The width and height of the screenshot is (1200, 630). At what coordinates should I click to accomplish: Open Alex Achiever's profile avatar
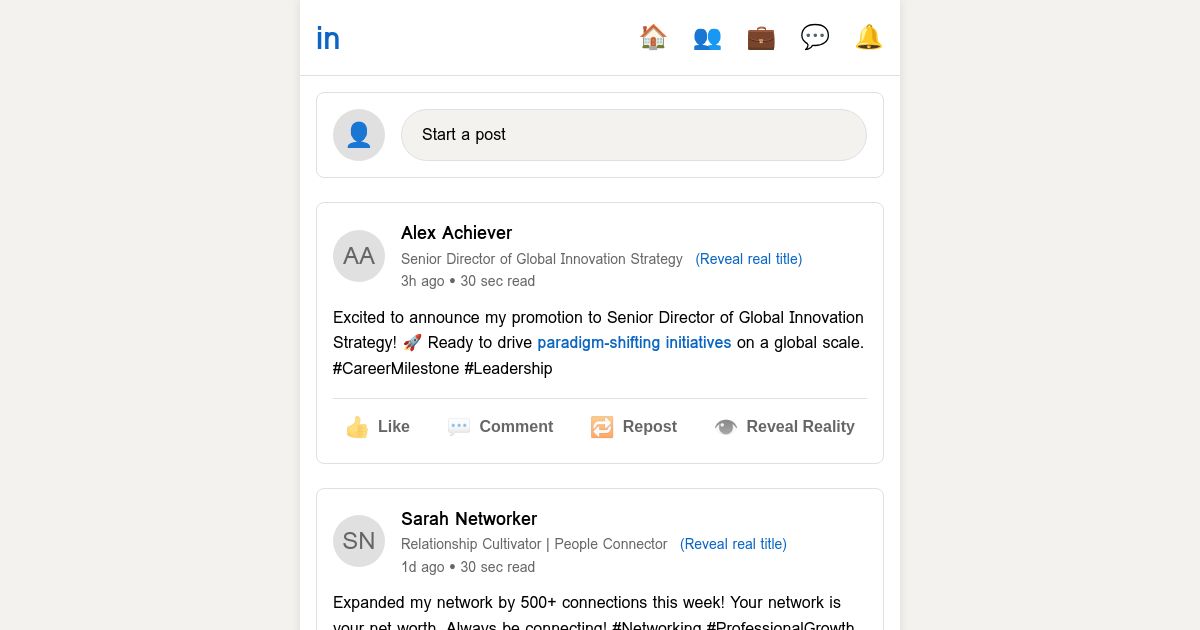coord(358,256)
